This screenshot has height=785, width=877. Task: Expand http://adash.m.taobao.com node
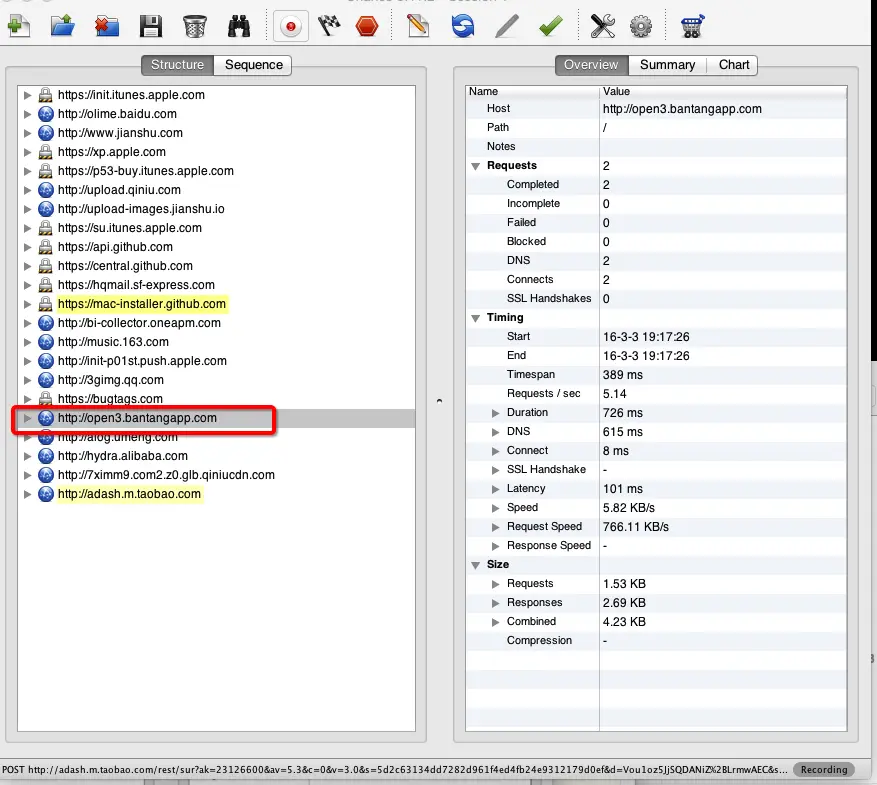click(x=27, y=494)
